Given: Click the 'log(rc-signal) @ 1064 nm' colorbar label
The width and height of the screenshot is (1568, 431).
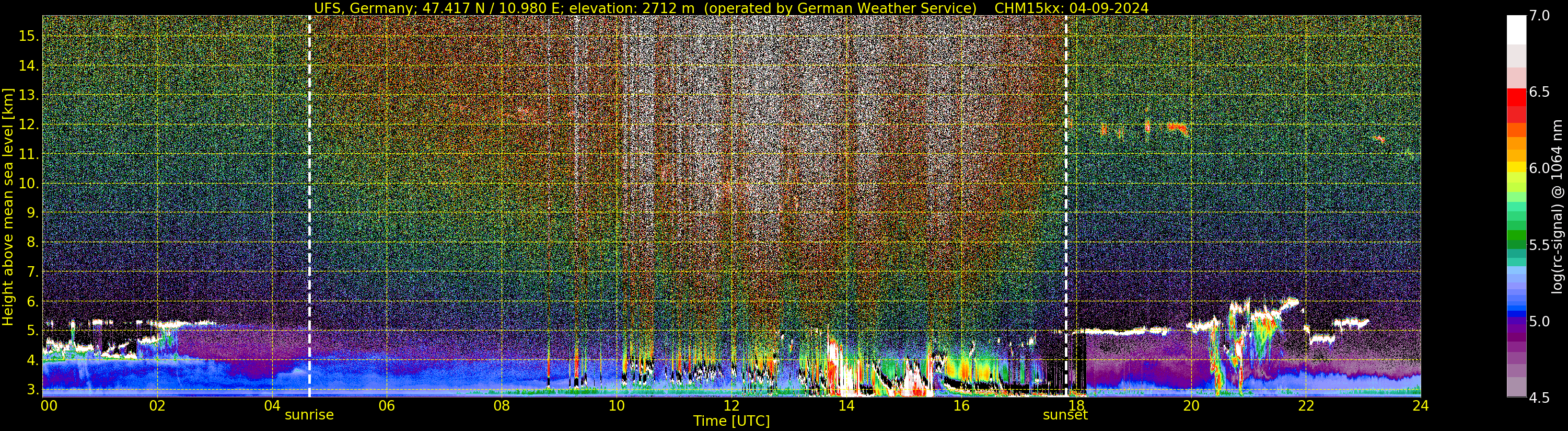Looking at the screenshot, I should point(1558,207).
